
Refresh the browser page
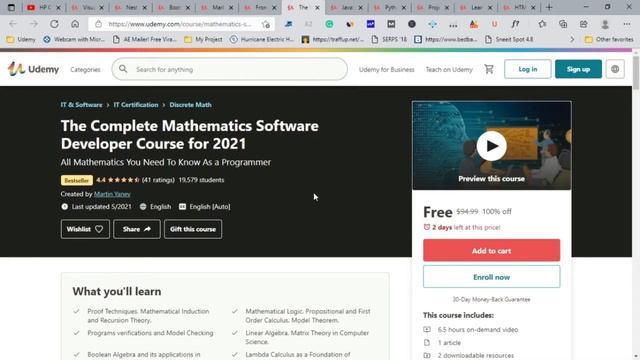point(54,24)
